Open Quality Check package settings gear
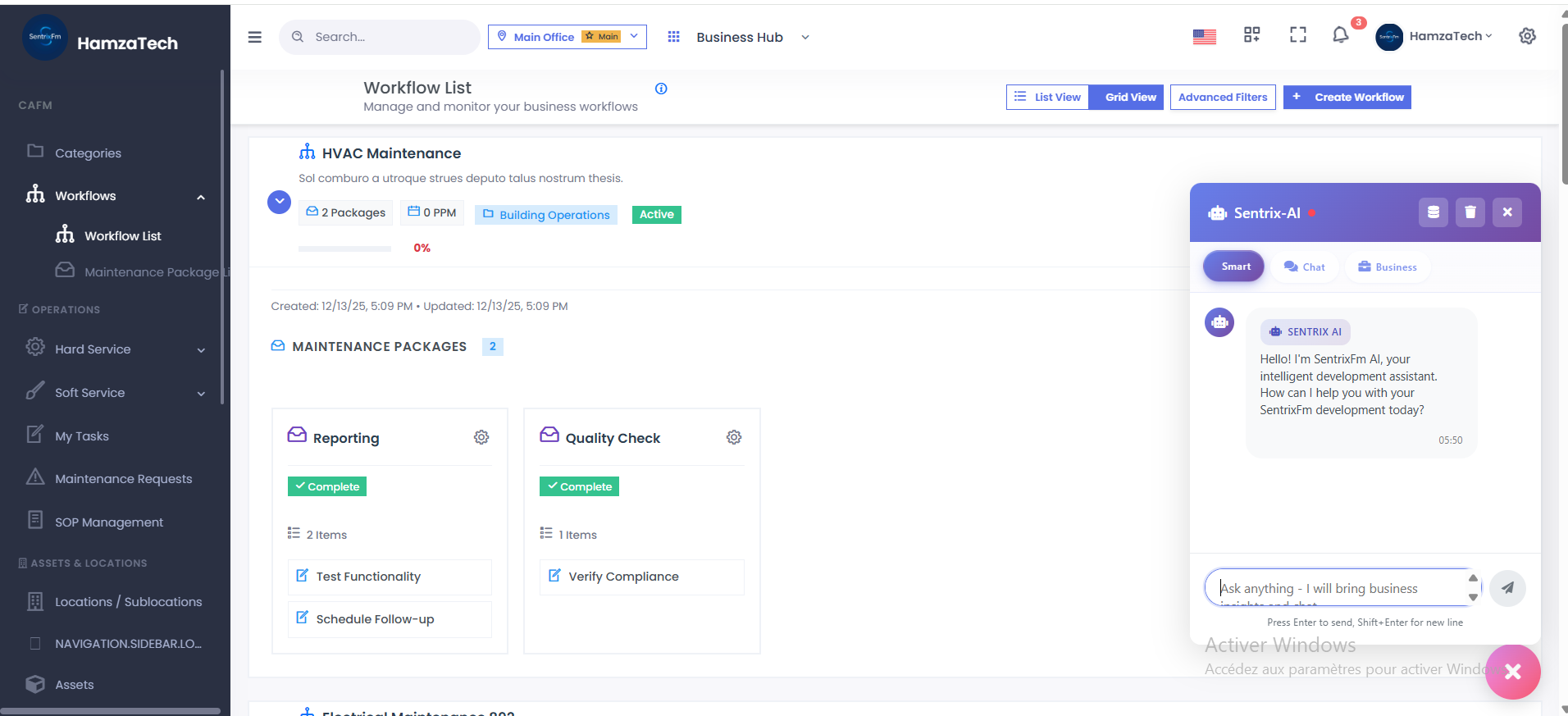 (734, 438)
